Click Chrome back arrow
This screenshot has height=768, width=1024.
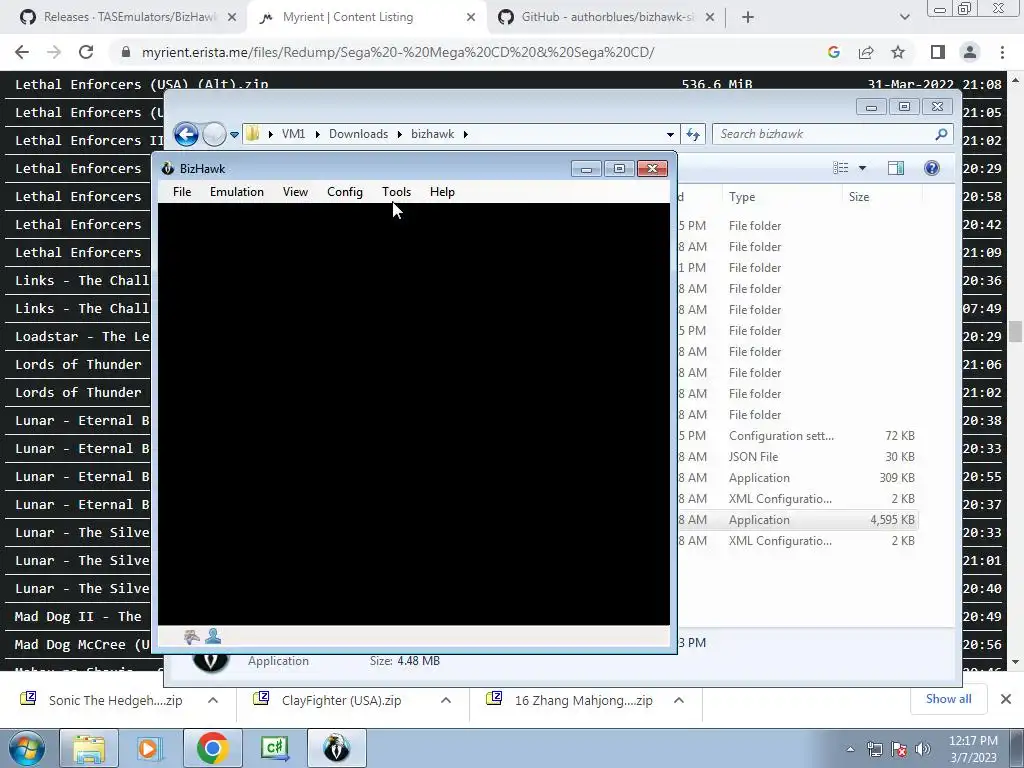pos(22,52)
